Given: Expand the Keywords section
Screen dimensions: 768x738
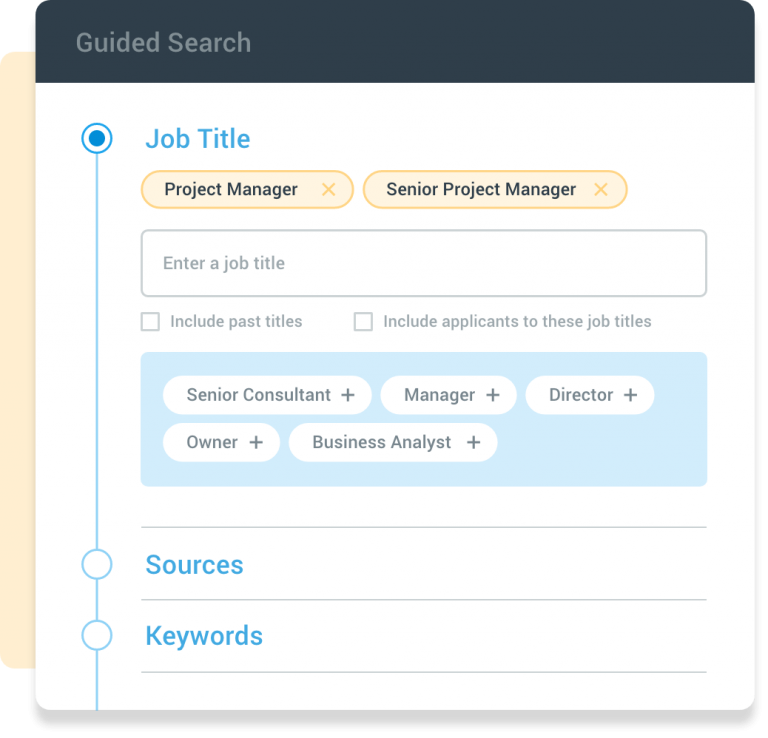Looking at the screenshot, I should [x=204, y=636].
